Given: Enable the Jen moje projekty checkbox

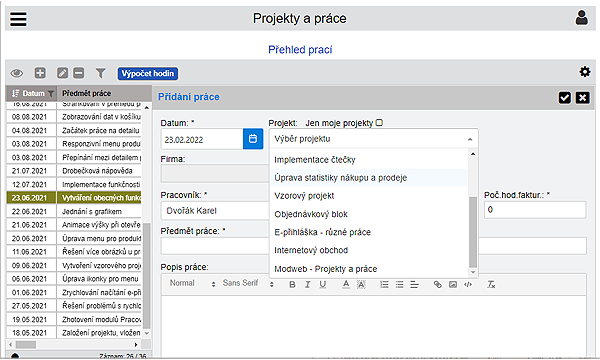Looking at the screenshot, I should click(x=379, y=122).
